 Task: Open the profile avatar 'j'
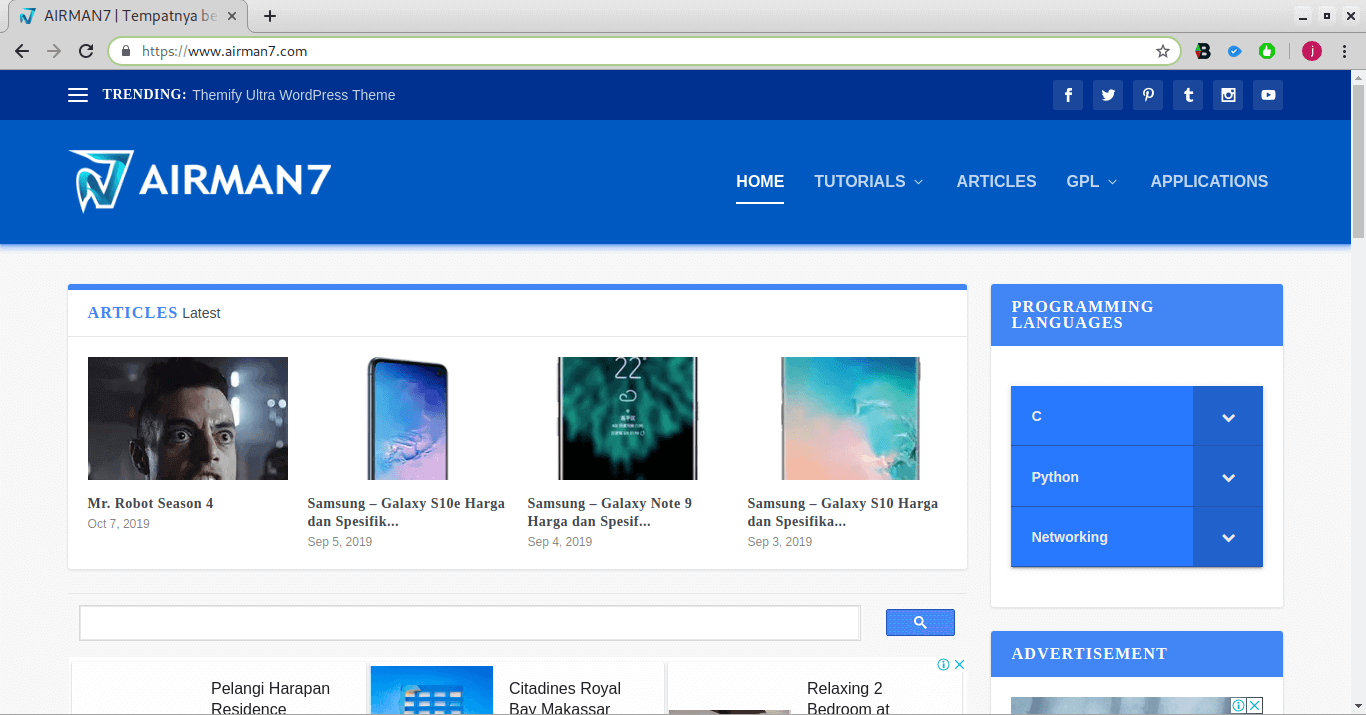click(1312, 51)
